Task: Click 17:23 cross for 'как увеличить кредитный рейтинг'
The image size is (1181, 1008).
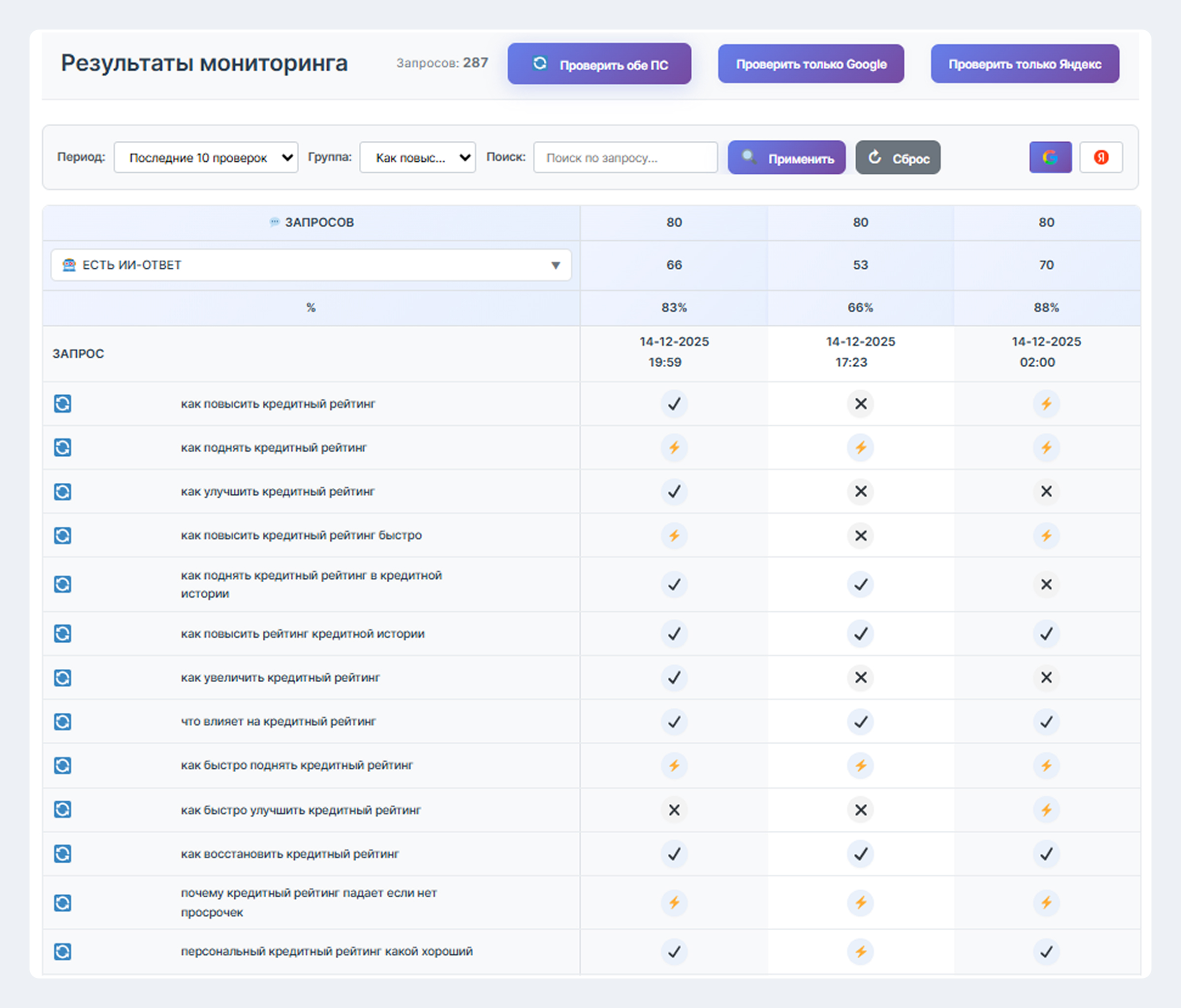Action: click(x=860, y=678)
